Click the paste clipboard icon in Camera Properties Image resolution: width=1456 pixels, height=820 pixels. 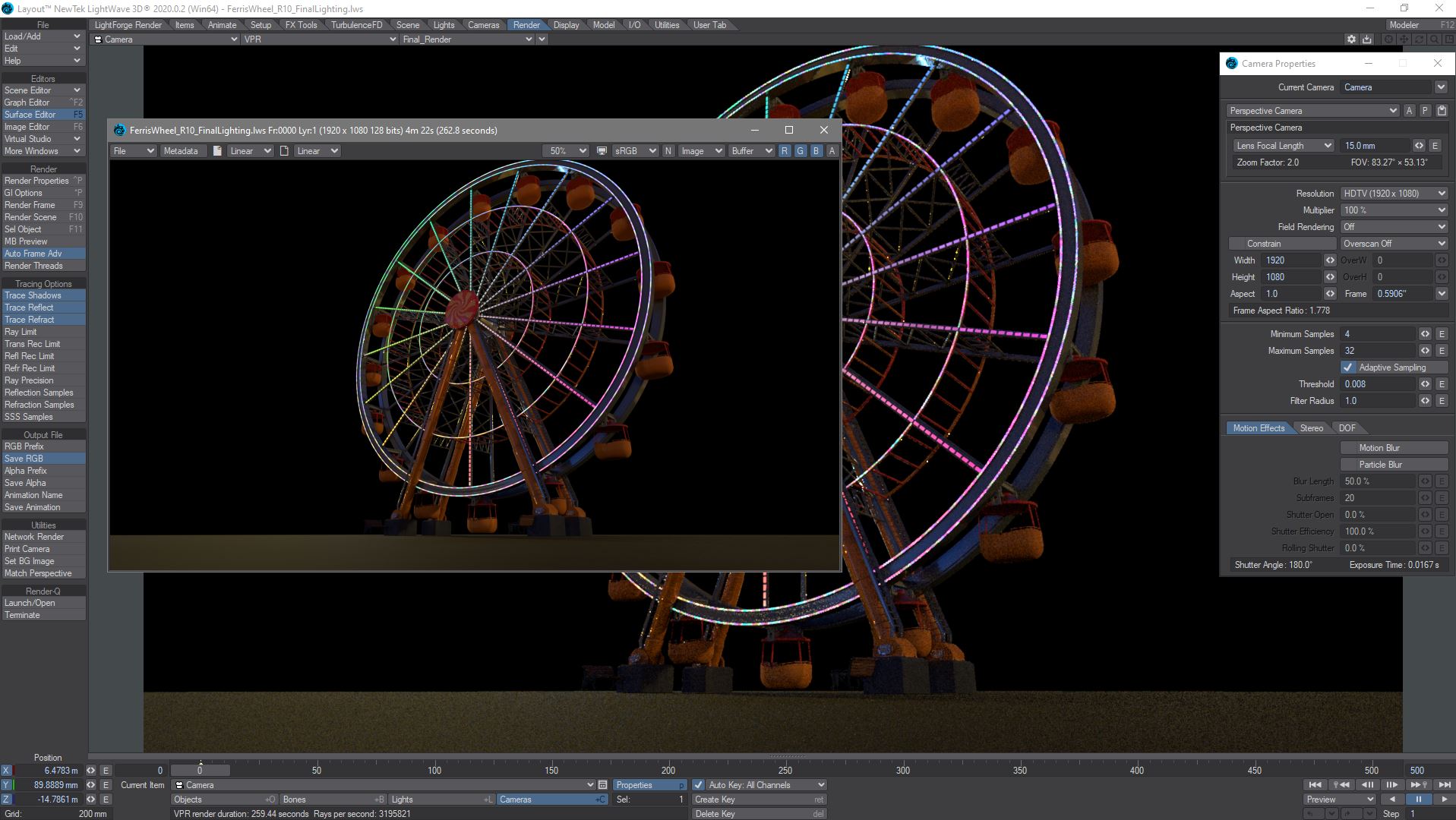pyautogui.click(x=1442, y=111)
